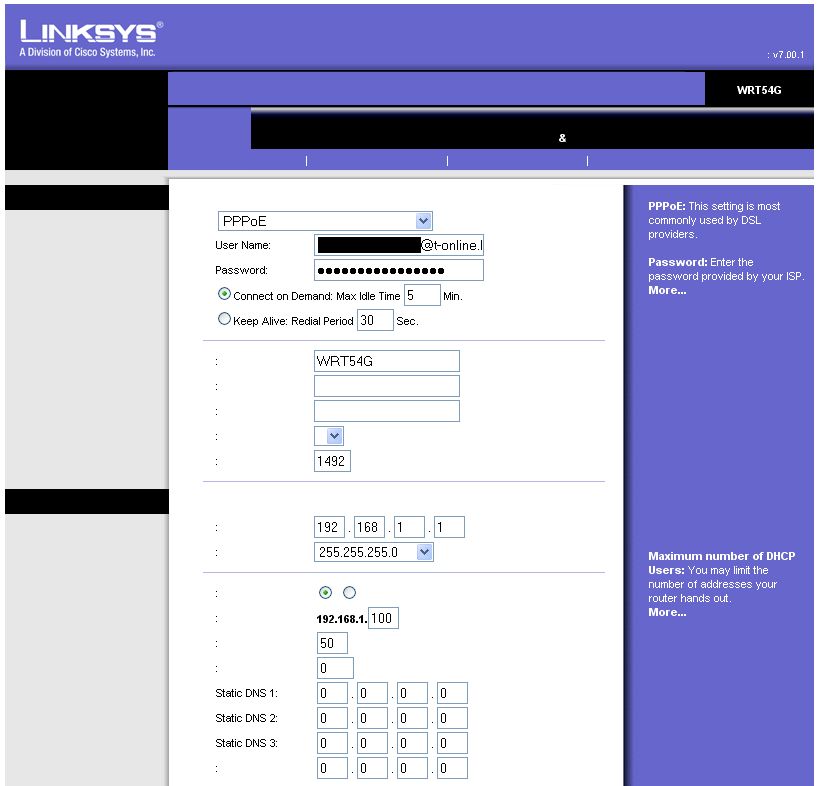Click the field showing 50
This screenshot has height=786, width=817.
(332, 643)
